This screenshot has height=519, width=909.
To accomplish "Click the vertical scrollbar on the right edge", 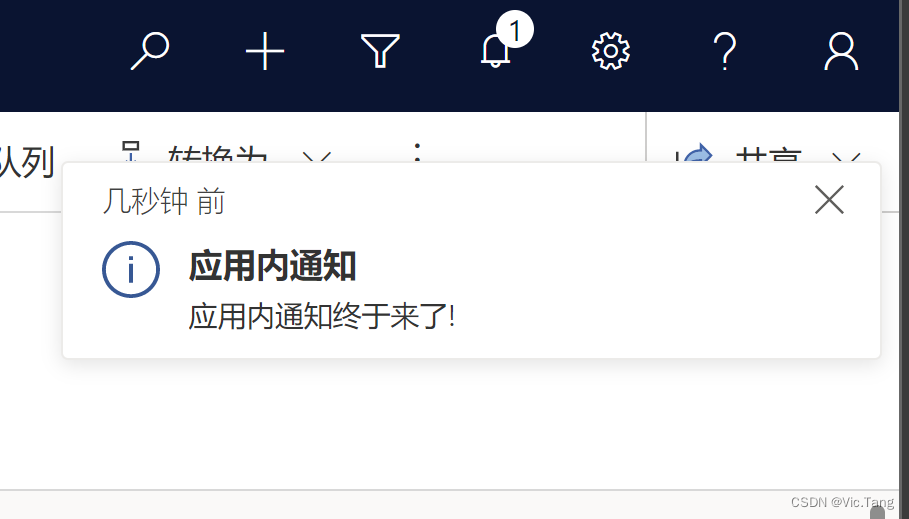I will pos(904,259).
